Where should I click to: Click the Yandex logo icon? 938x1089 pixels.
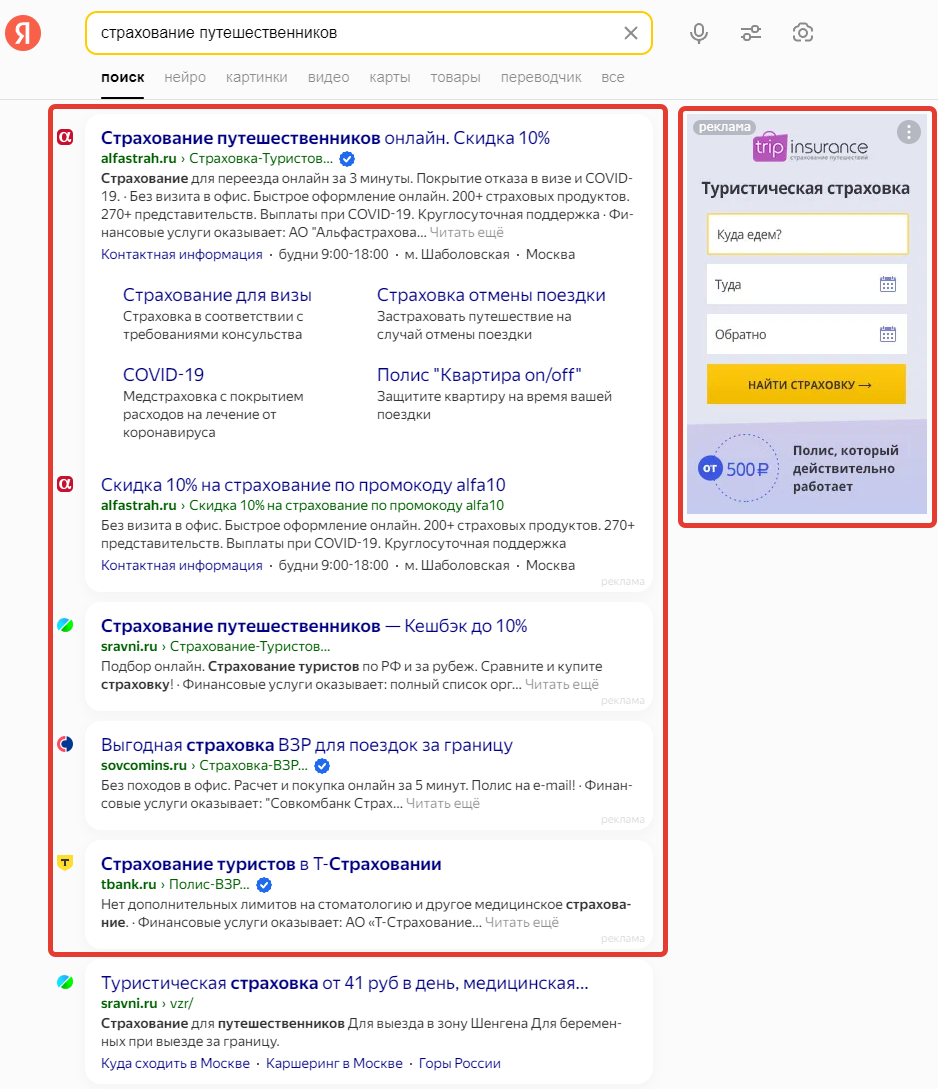(23, 33)
